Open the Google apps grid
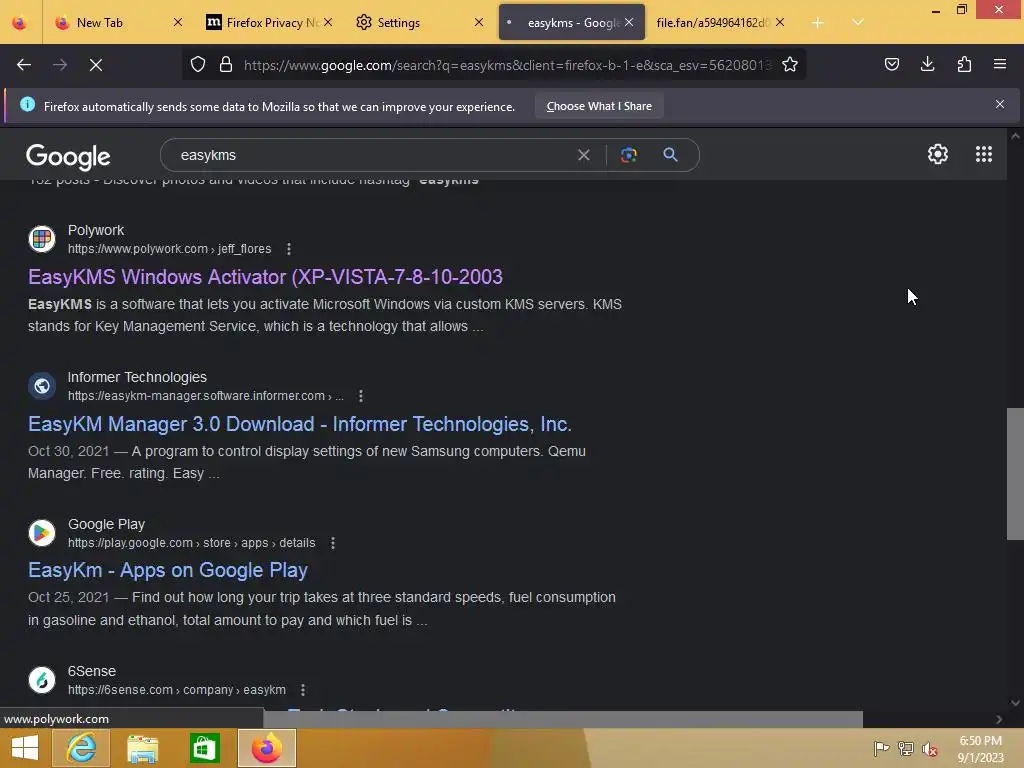The image size is (1024, 768). tap(984, 154)
